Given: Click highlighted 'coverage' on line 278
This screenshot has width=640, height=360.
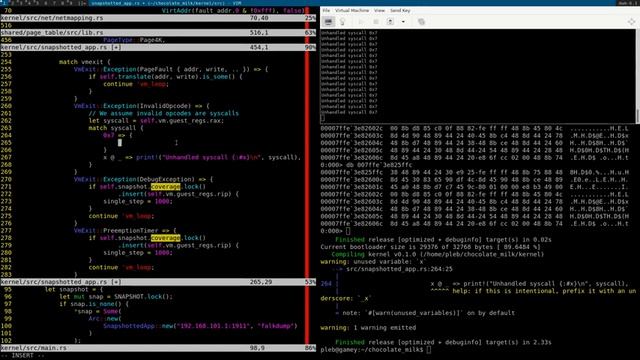Looking at the screenshot, I should click(165, 238).
